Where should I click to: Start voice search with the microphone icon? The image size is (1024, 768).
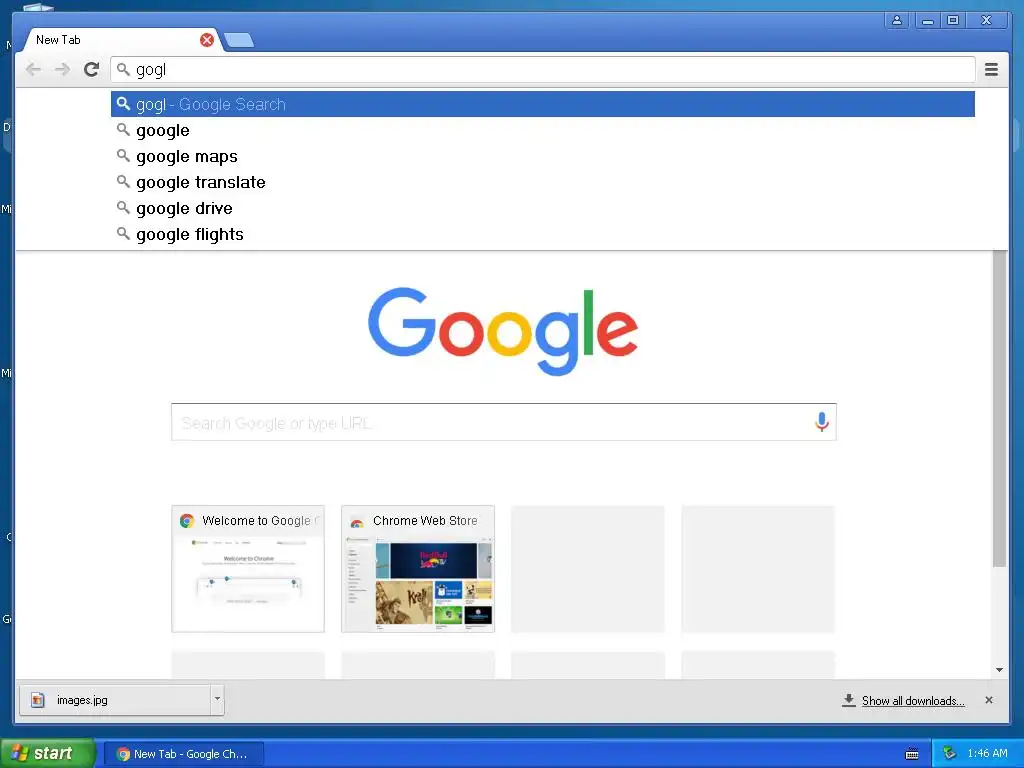click(x=822, y=422)
